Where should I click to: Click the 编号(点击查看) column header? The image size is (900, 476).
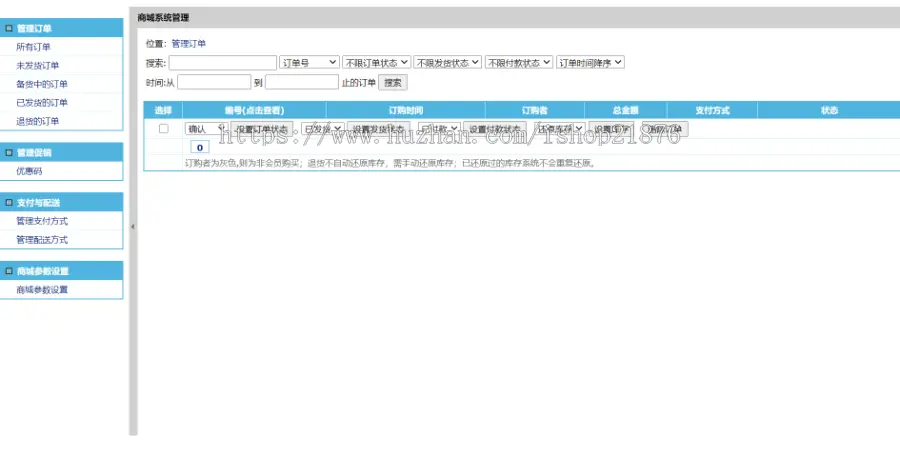pyautogui.click(x=254, y=110)
